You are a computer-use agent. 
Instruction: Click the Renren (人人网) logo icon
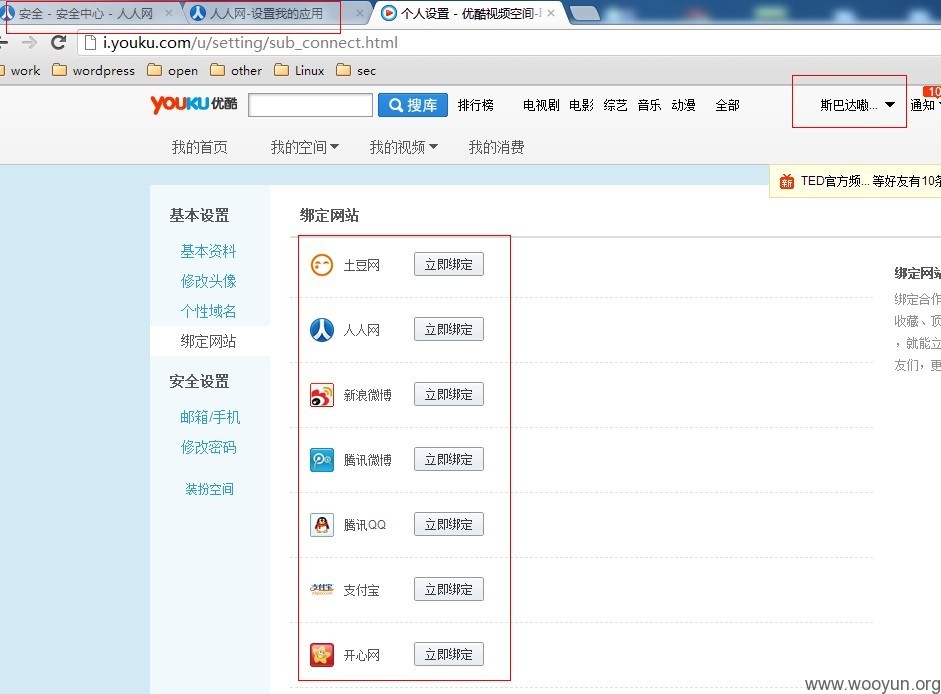(322, 330)
